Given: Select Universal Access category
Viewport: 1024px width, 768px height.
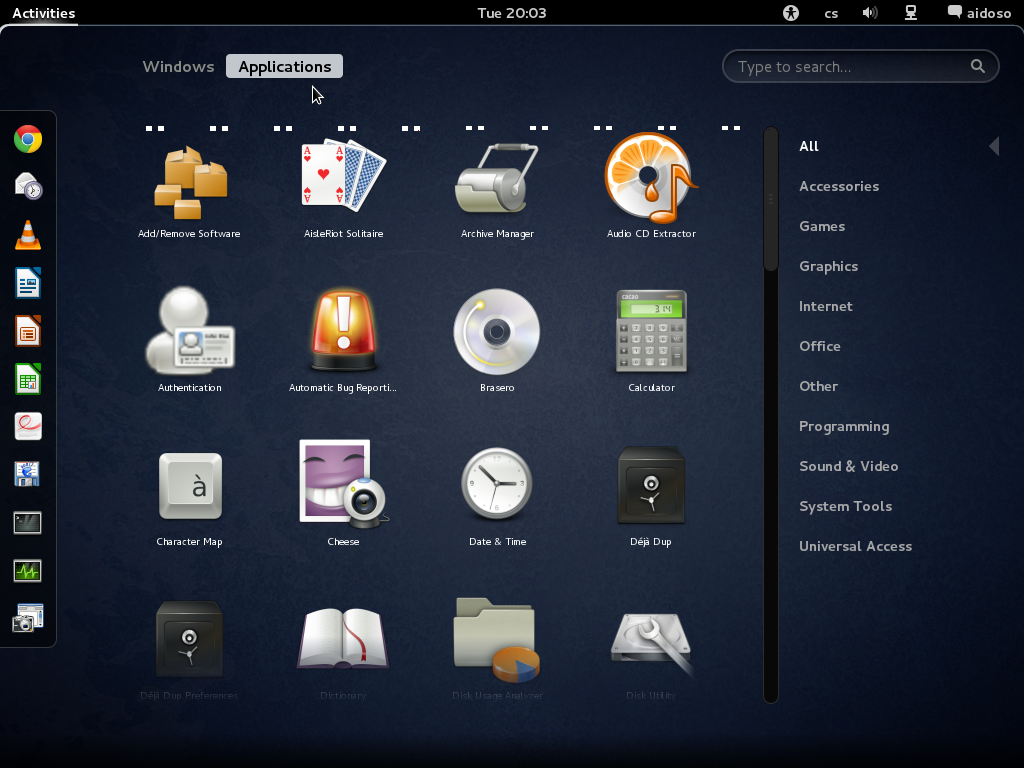Looking at the screenshot, I should [x=856, y=546].
